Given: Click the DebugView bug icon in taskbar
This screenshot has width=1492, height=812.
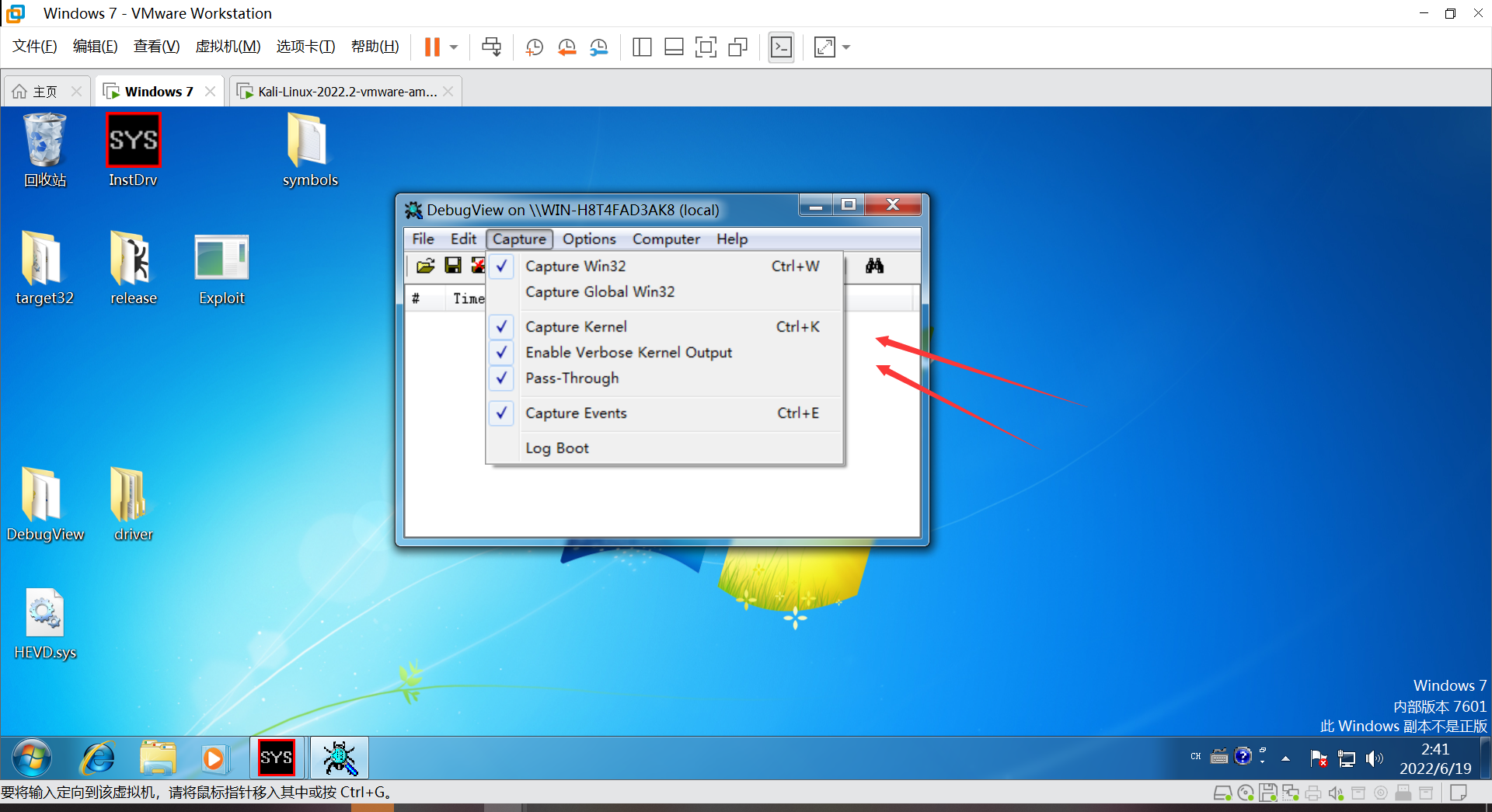Looking at the screenshot, I should [340, 758].
